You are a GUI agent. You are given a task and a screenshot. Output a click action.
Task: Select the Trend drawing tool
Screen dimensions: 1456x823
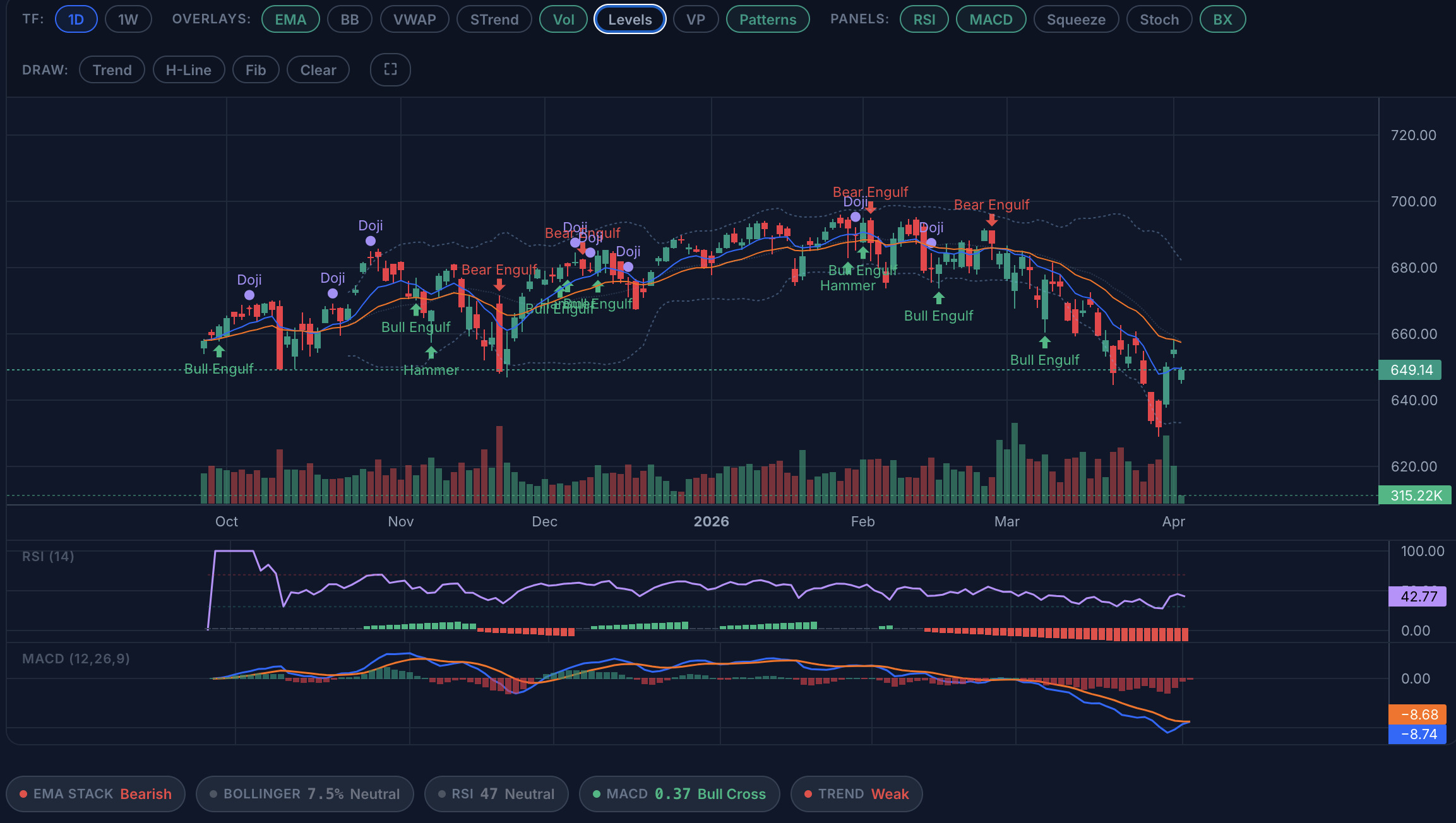112,70
